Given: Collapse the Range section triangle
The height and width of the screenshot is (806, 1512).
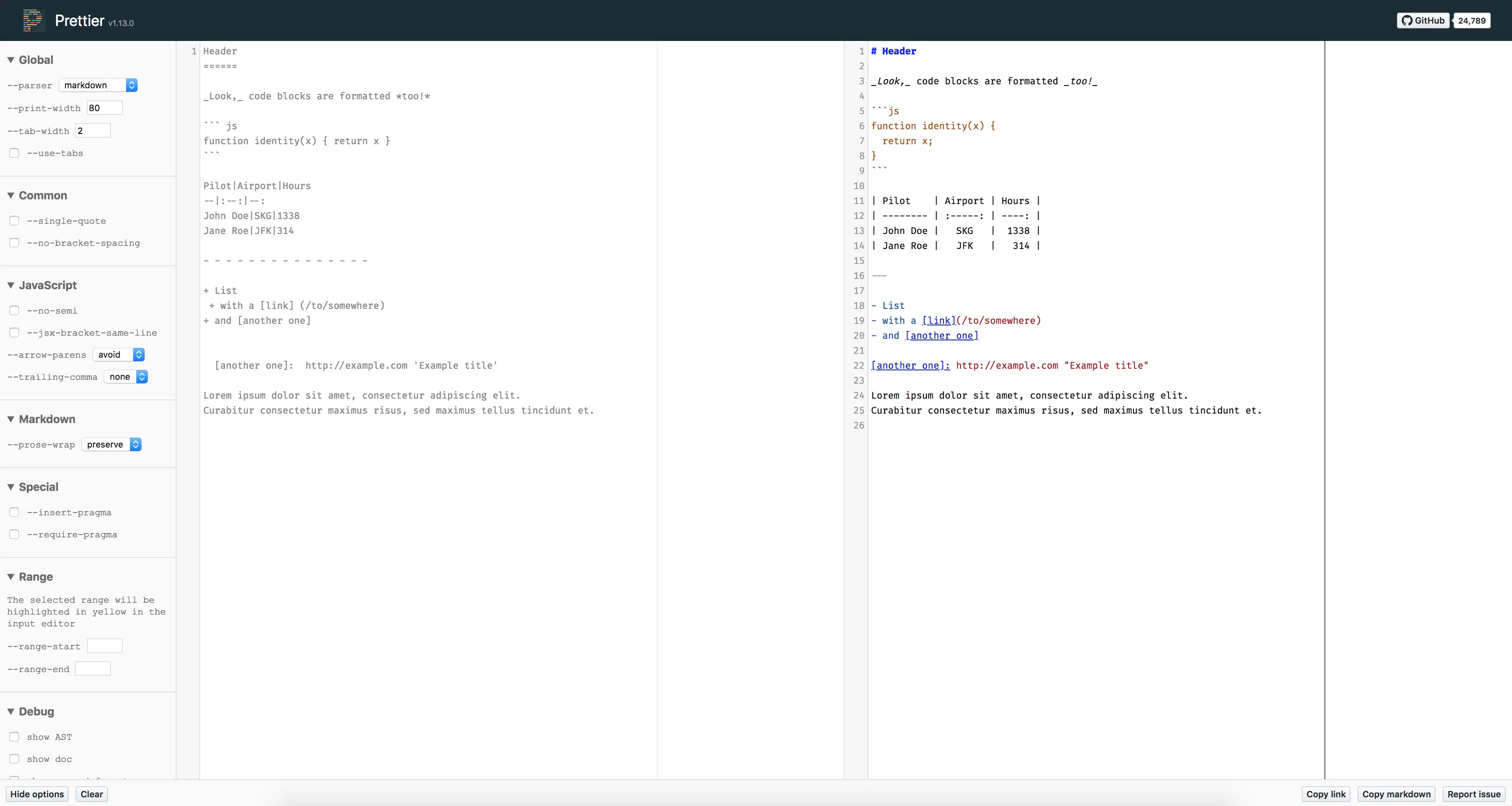Looking at the screenshot, I should [10, 576].
